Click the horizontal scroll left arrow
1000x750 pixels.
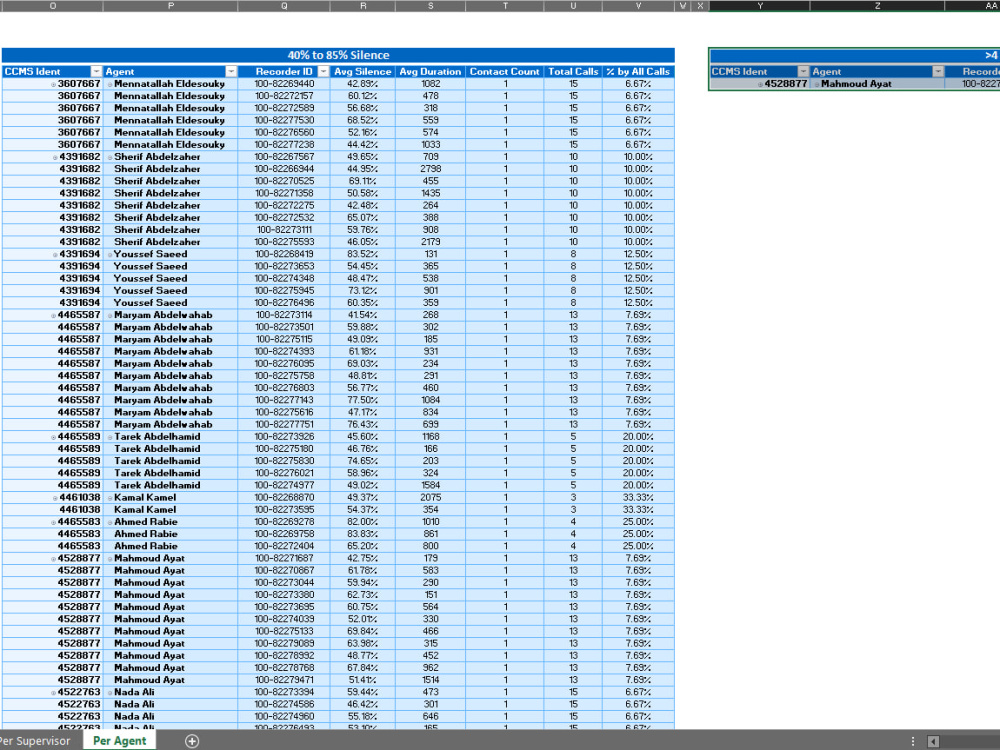click(x=933, y=741)
